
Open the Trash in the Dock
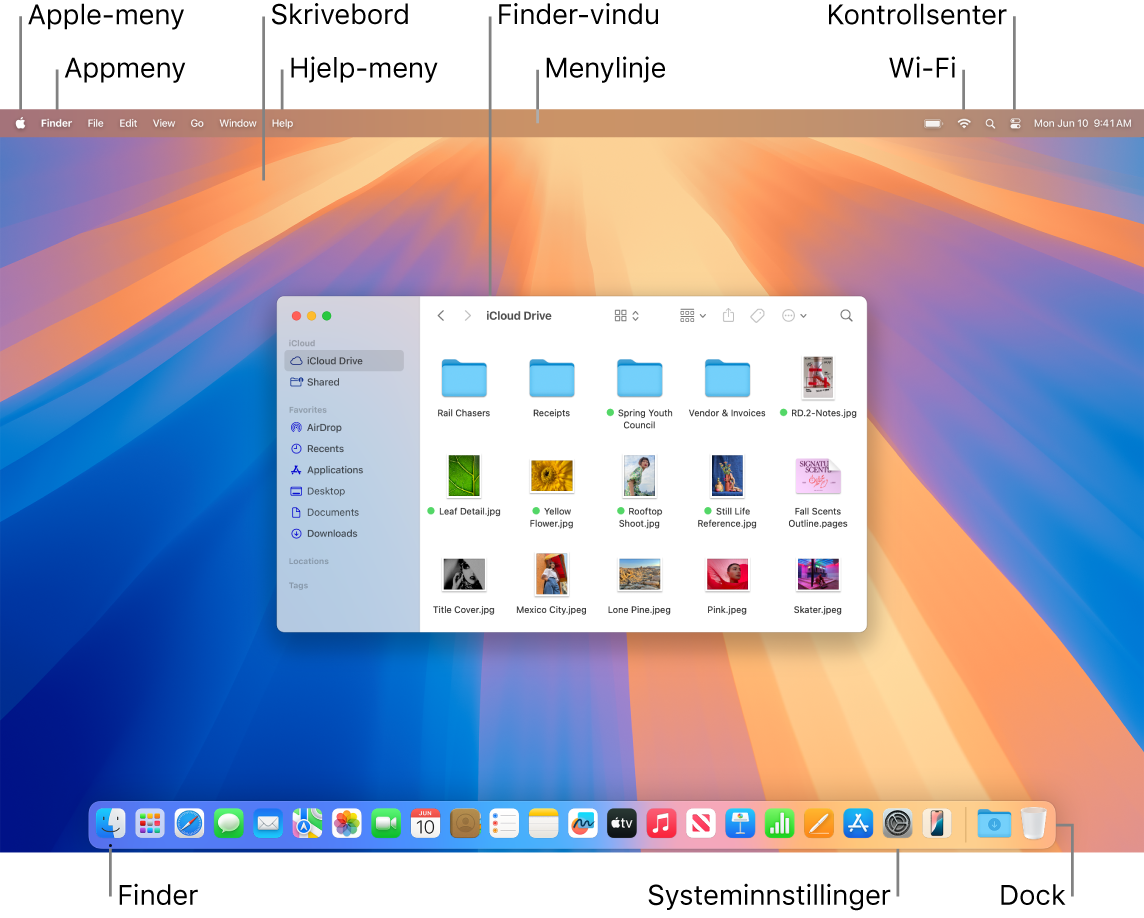1034,824
